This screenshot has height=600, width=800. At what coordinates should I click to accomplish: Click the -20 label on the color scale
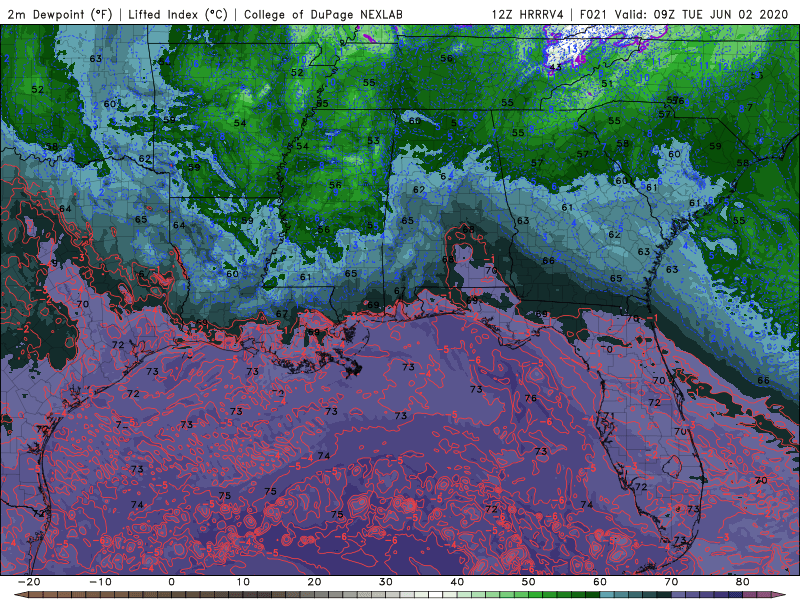coord(29,582)
